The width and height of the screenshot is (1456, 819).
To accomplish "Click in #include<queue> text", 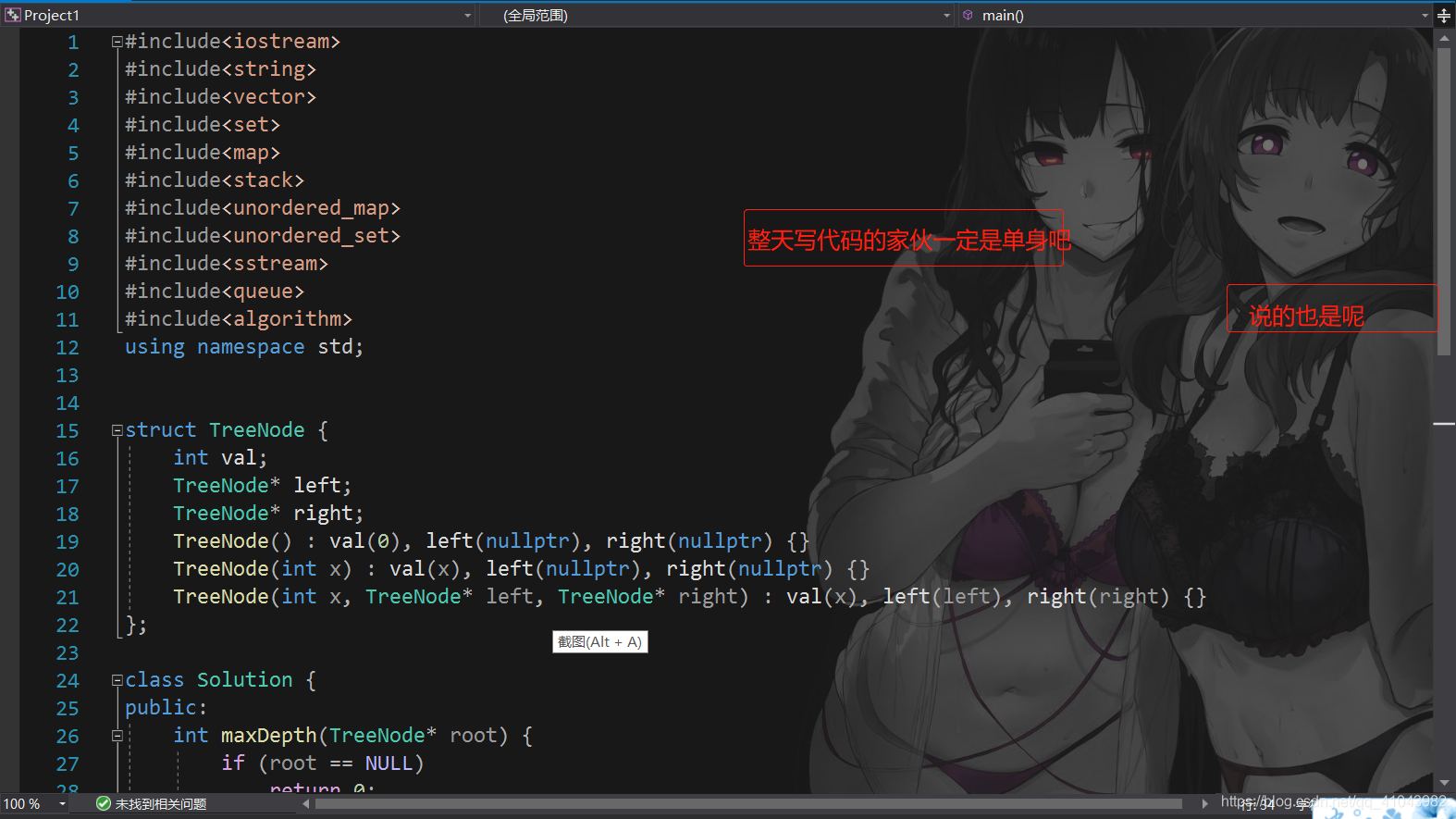I will click(x=215, y=292).
